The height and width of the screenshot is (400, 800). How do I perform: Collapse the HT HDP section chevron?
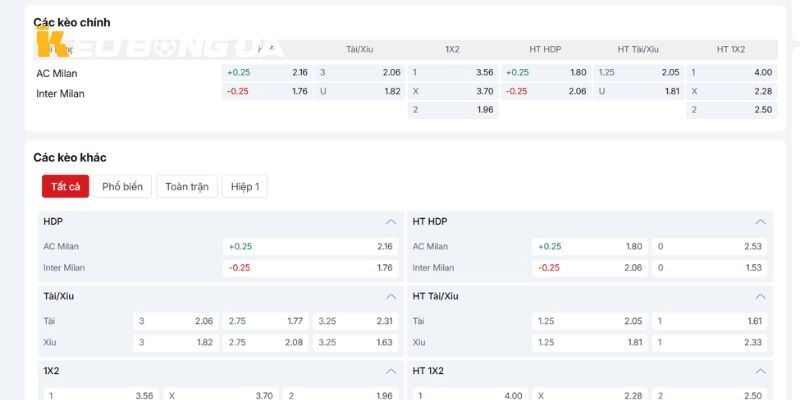pyautogui.click(x=760, y=221)
